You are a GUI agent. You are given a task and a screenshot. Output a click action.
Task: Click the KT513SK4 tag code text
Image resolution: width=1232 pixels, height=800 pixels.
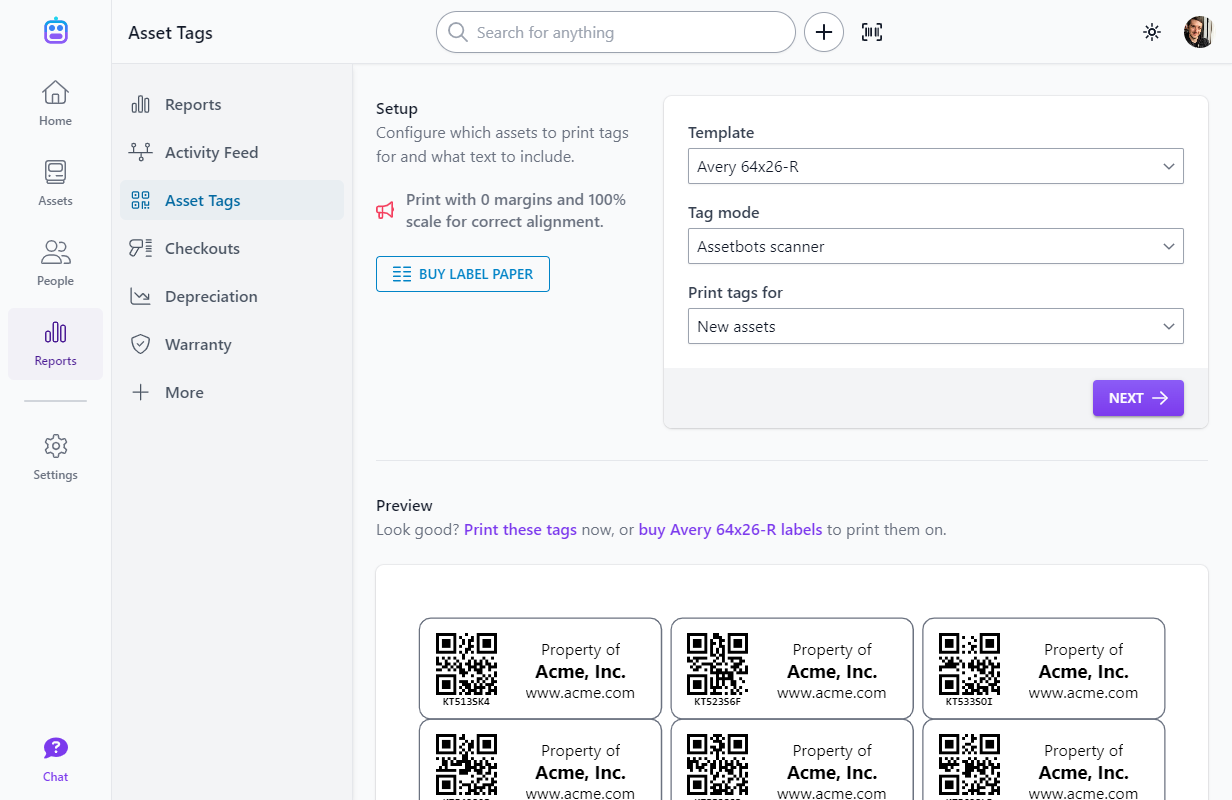[x=466, y=701]
